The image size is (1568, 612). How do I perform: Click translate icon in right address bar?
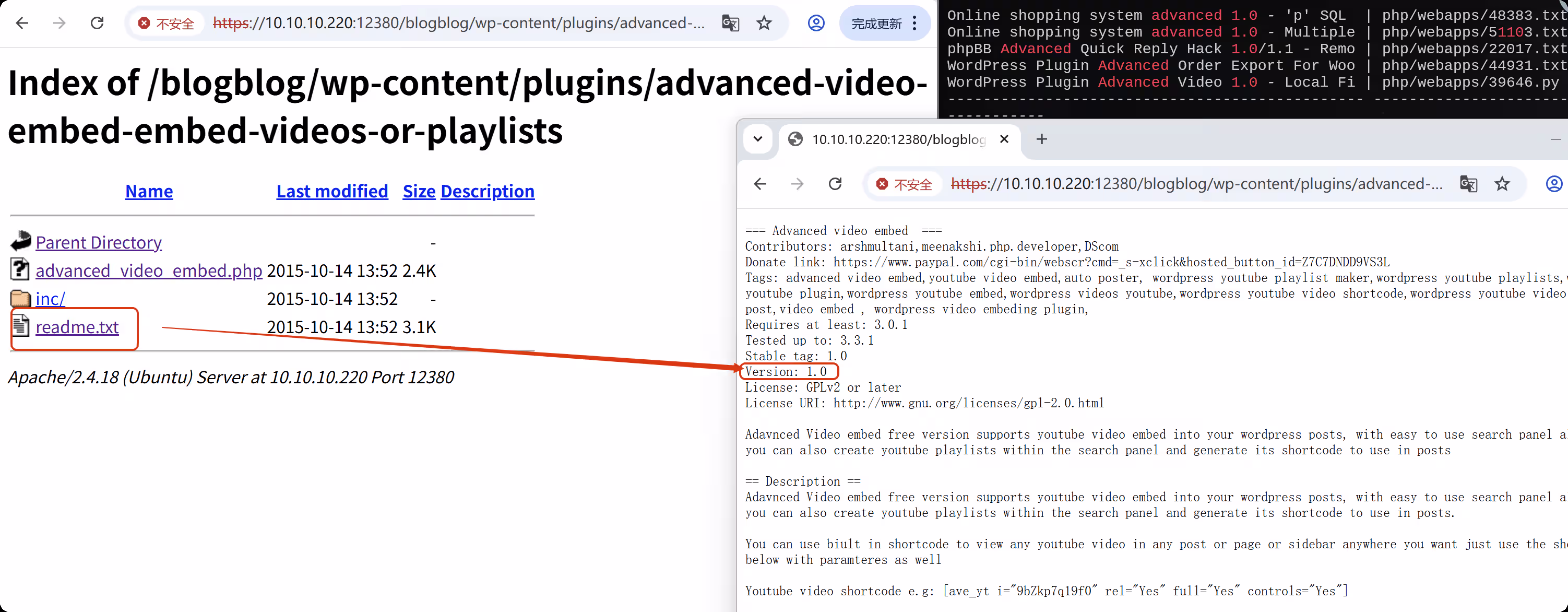click(x=1468, y=184)
